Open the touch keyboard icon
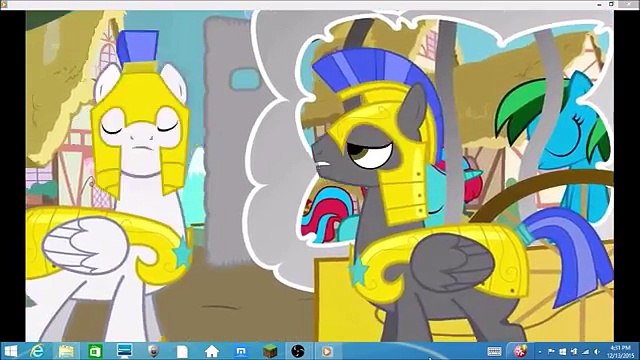 494,351
